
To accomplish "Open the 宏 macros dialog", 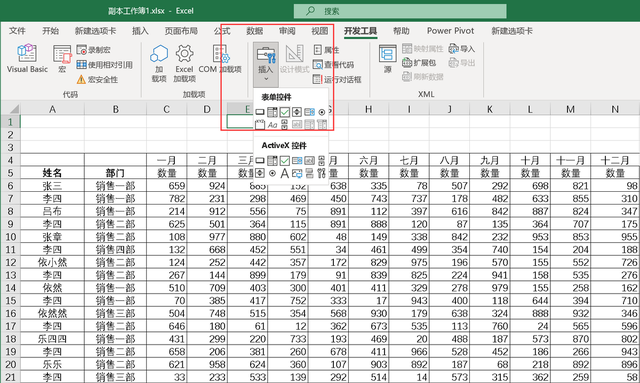I will [x=62, y=58].
